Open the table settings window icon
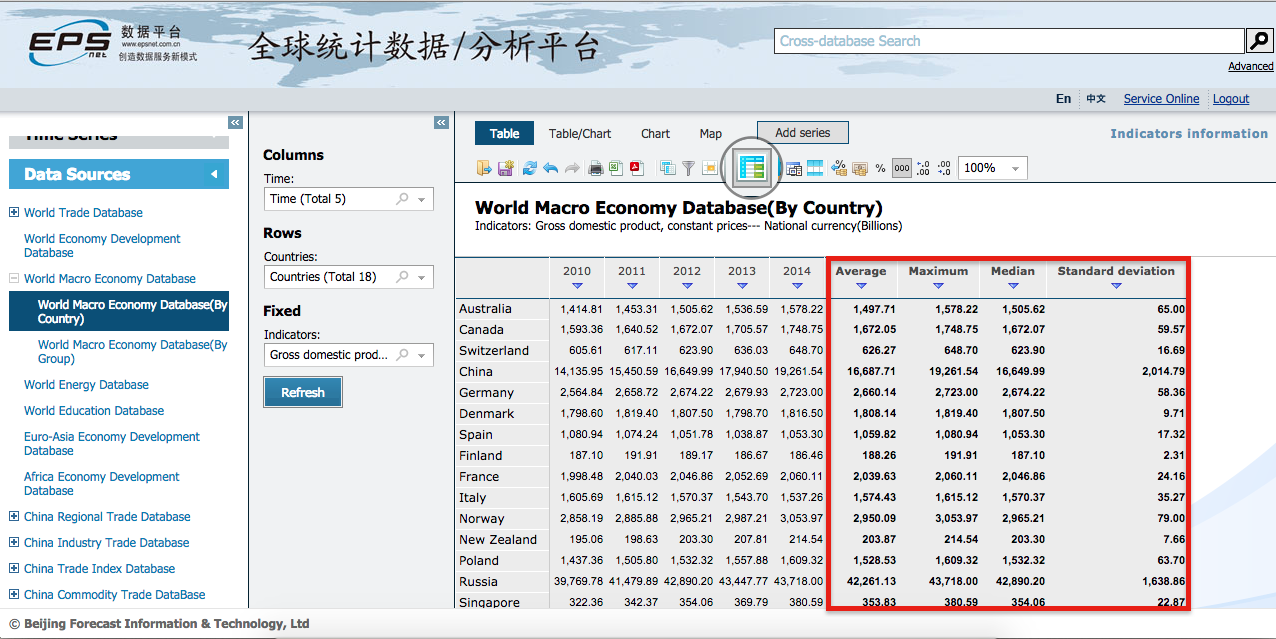Image resolution: width=1276 pixels, height=639 pixels. [x=794, y=169]
